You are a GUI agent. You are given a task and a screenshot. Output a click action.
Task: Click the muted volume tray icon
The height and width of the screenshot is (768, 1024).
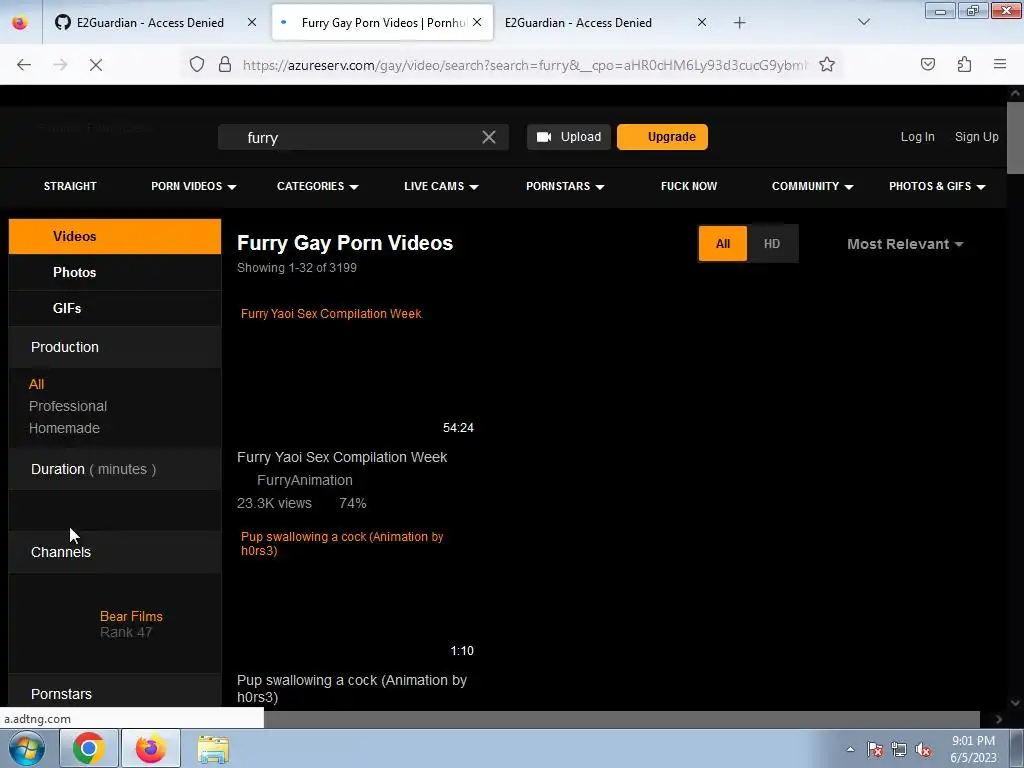pos(923,749)
